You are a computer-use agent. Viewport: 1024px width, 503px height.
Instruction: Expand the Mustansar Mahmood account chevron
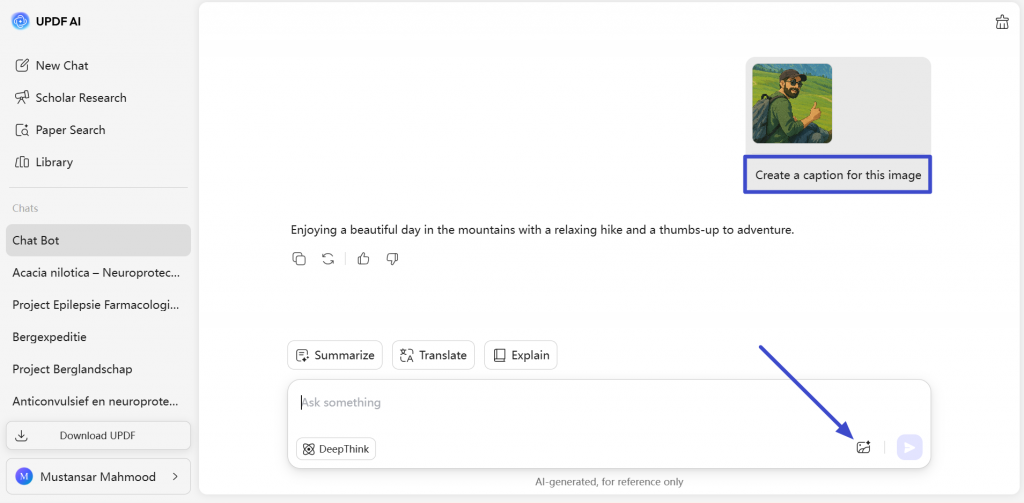pos(175,477)
